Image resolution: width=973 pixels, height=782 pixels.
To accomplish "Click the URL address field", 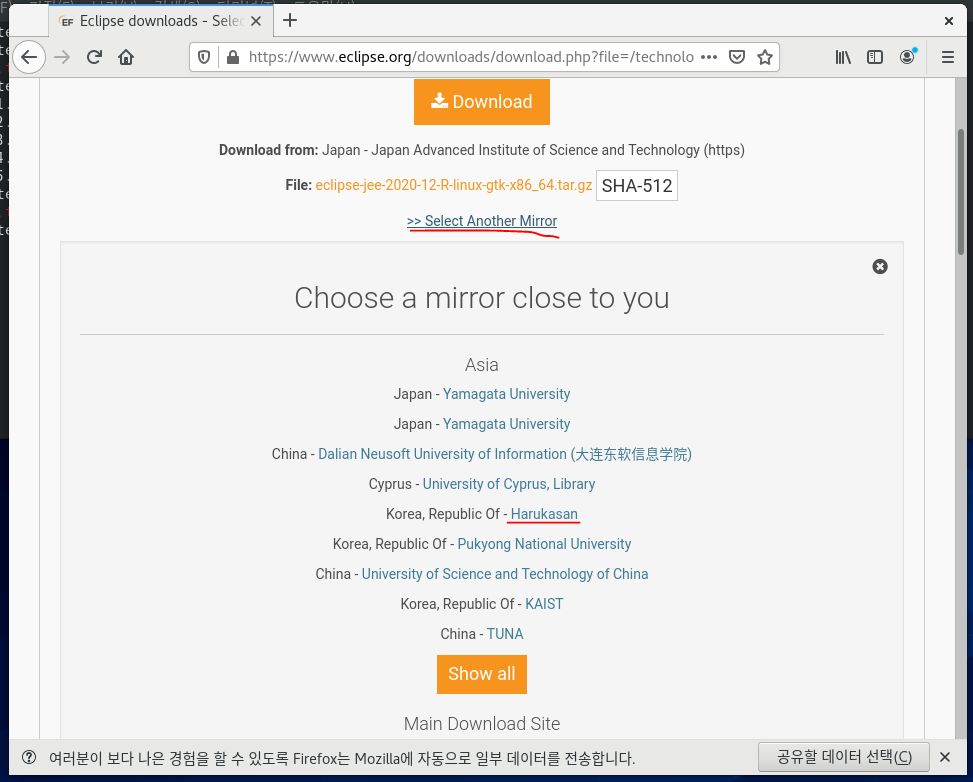I will [470, 58].
